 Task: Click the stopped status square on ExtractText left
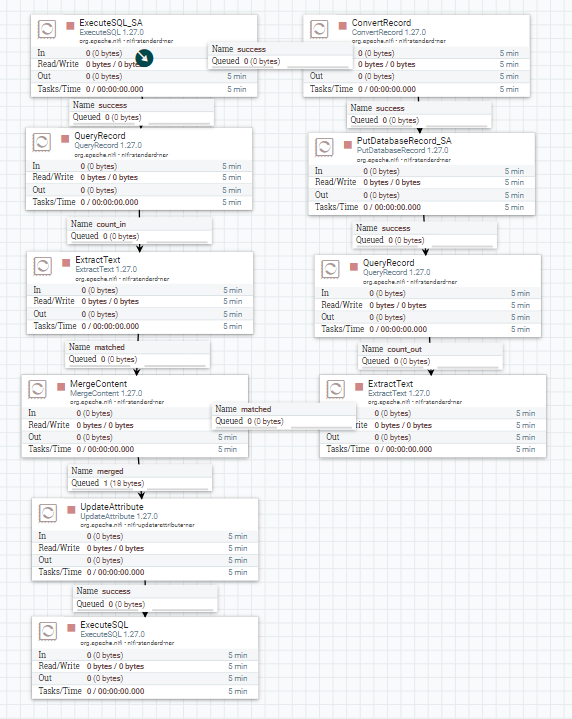pyautogui.click(x=66, y=263)
